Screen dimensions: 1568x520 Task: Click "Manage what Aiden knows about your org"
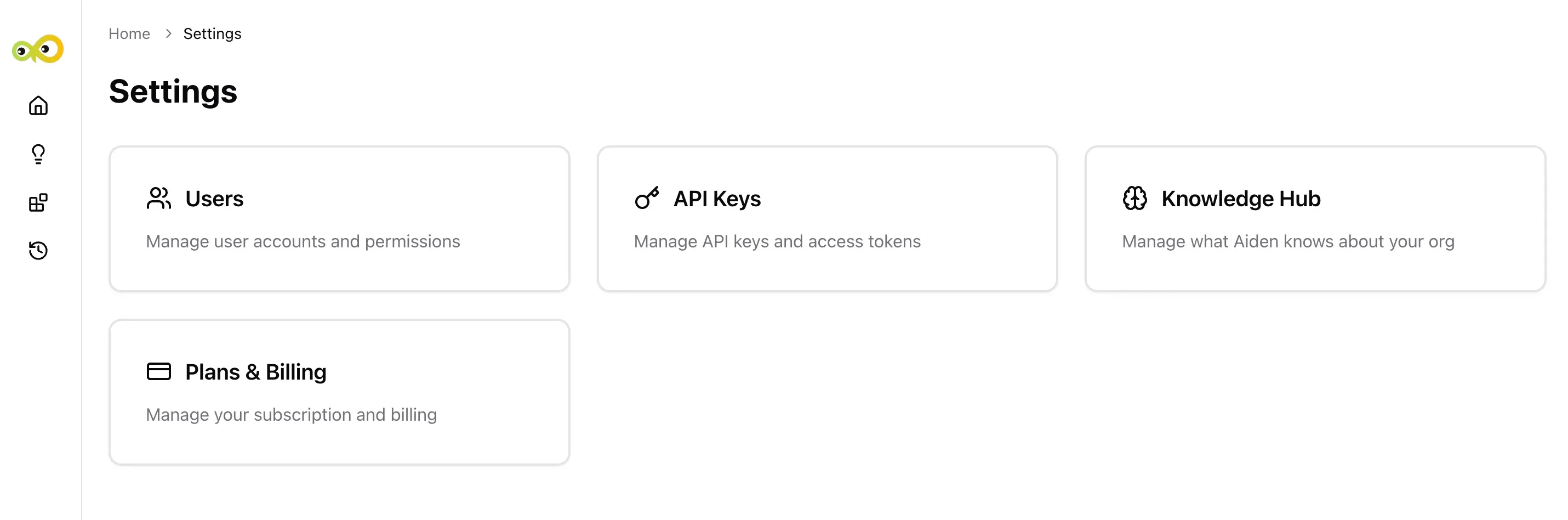coord(1288,242)
